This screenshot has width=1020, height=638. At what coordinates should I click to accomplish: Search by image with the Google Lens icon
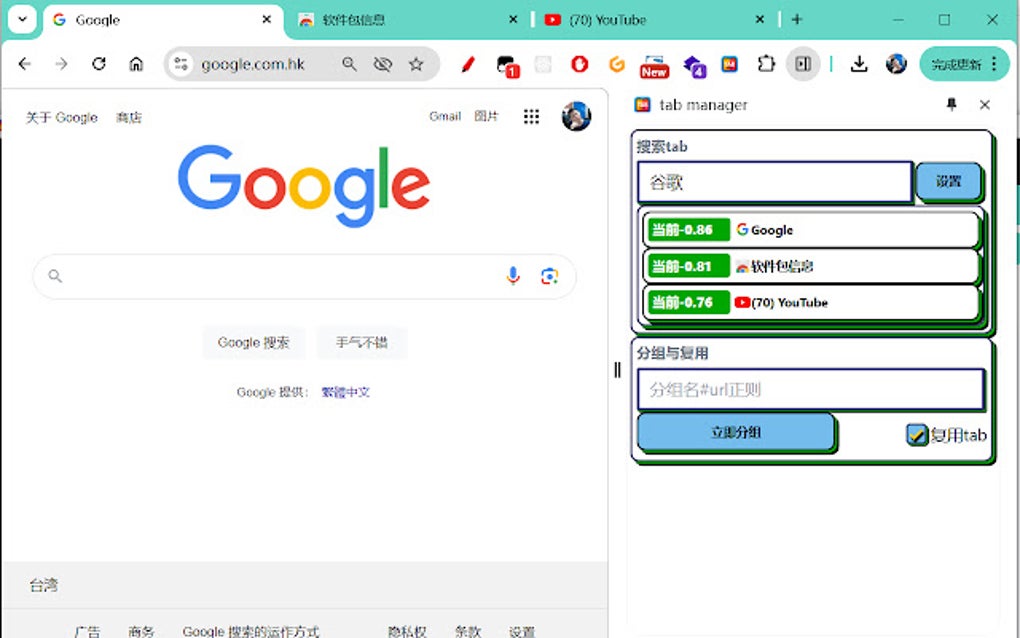(x=549, y=276)
